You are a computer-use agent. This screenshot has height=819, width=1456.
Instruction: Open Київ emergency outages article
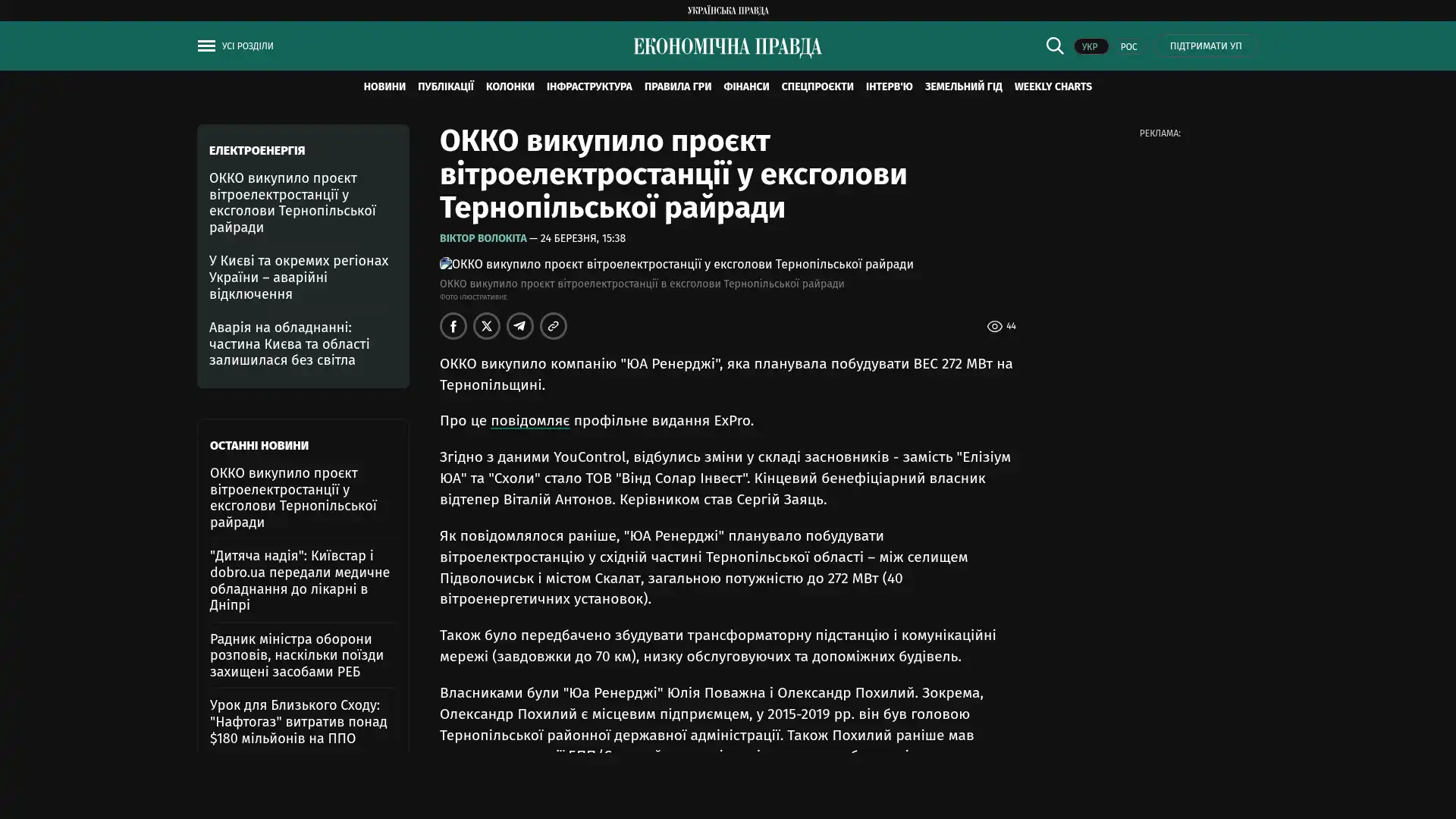point(299,277)
